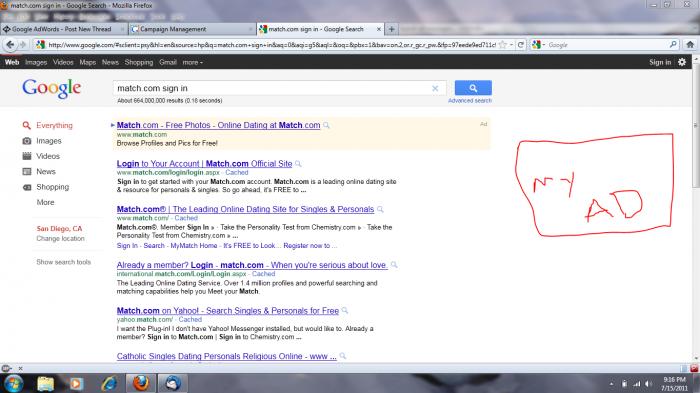Open URL history dropdown arrow in address bar
This screenshot has height=393, width=700.
coord(512,45)
